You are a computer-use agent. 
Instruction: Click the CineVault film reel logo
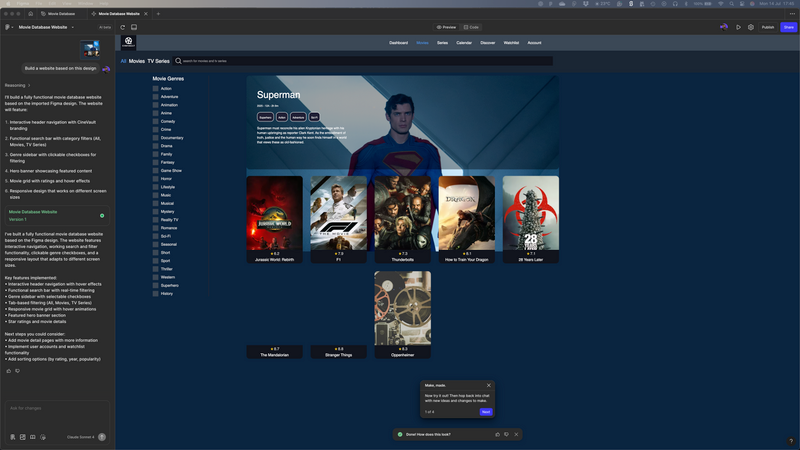(x=129, y=42)
